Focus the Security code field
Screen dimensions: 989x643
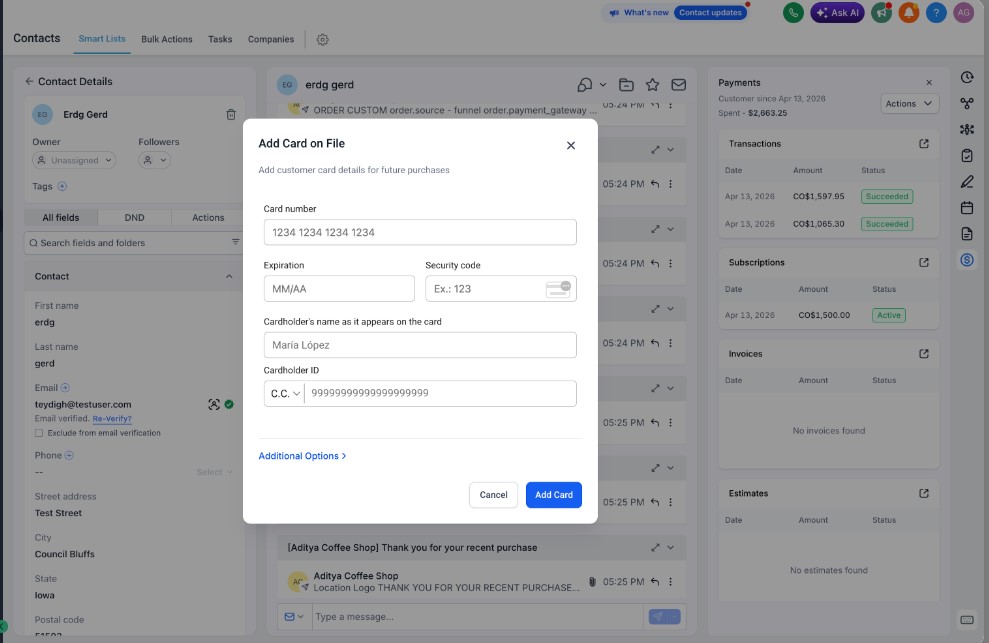click(501, 289)
